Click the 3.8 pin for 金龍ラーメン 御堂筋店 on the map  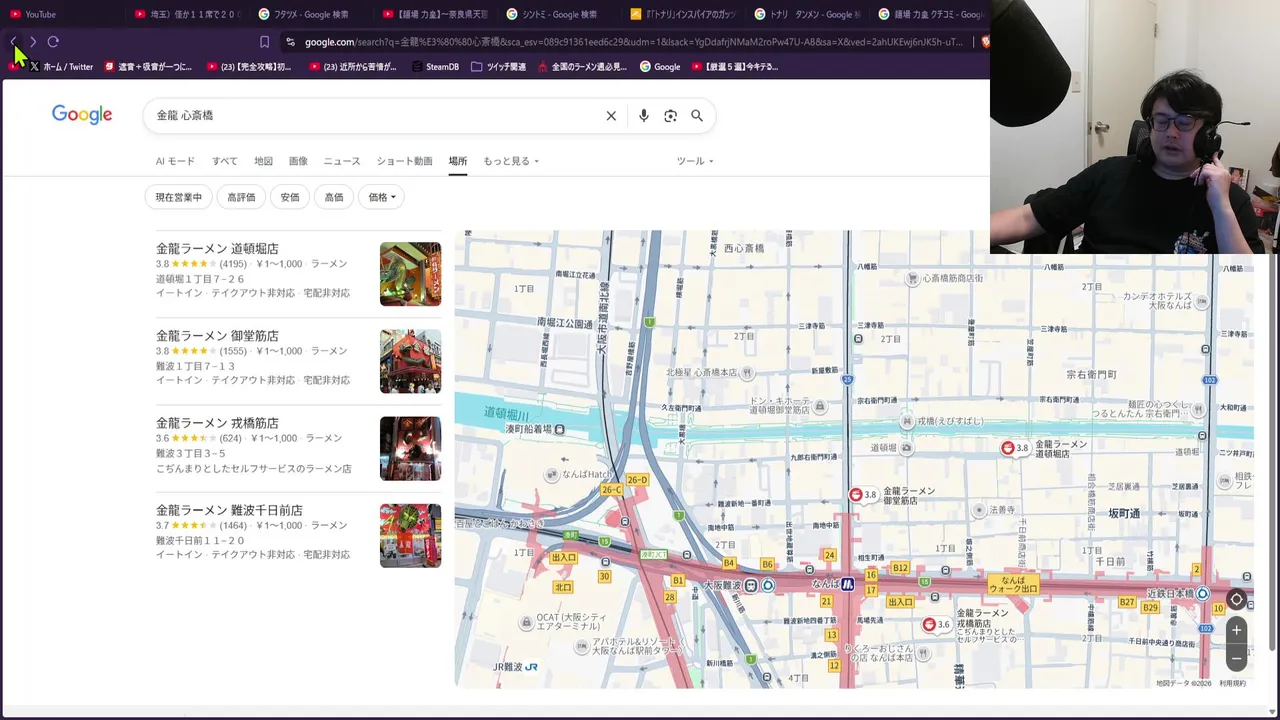click(x=863, y=495)
